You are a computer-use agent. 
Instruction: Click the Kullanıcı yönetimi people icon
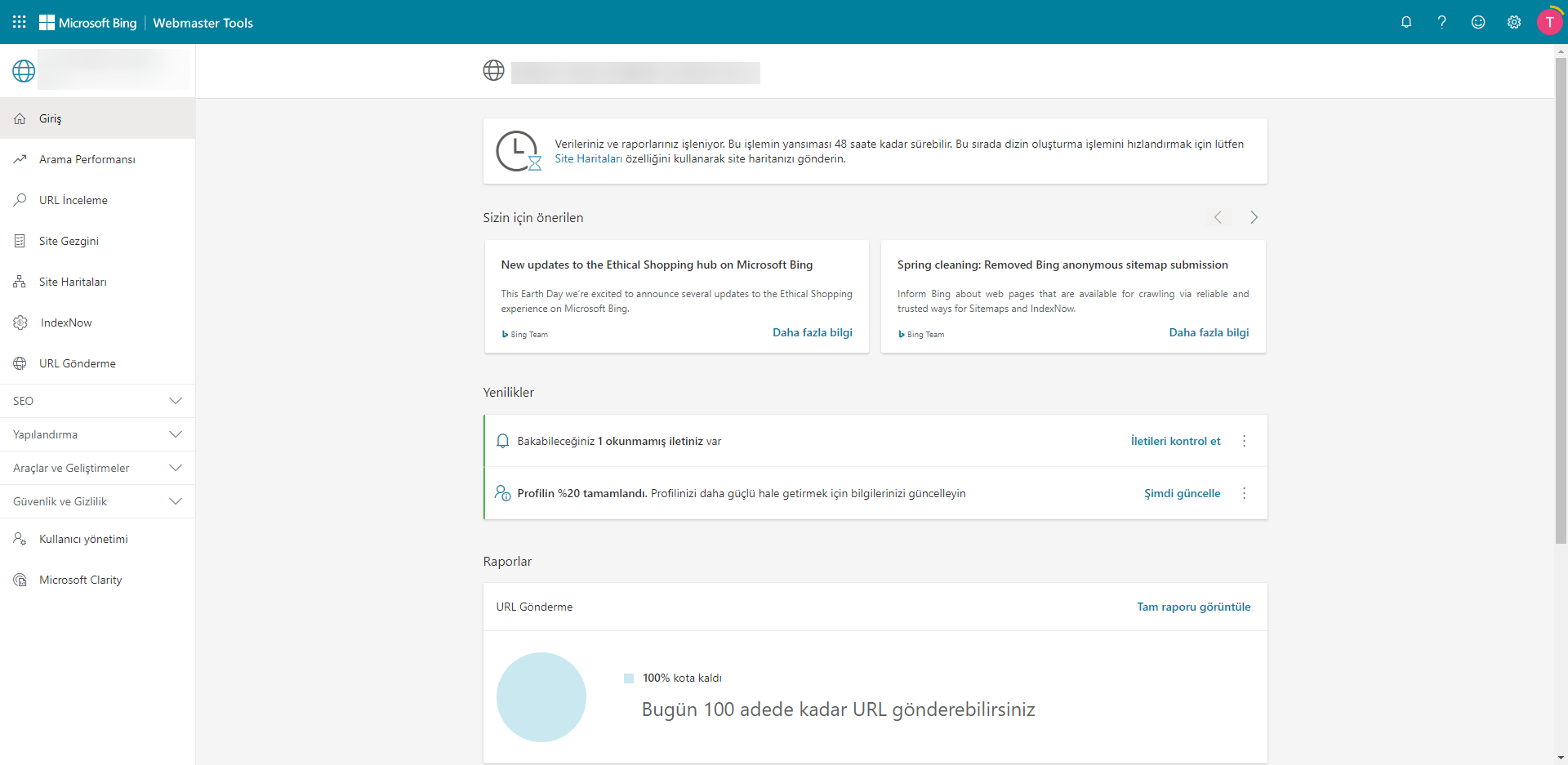tap(20, 539)
